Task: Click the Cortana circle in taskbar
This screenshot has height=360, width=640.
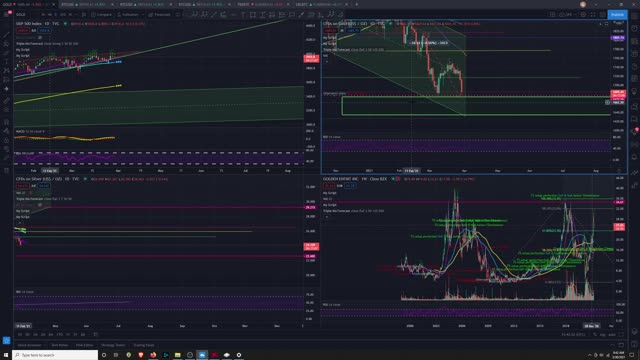Action: pos(104,355)
